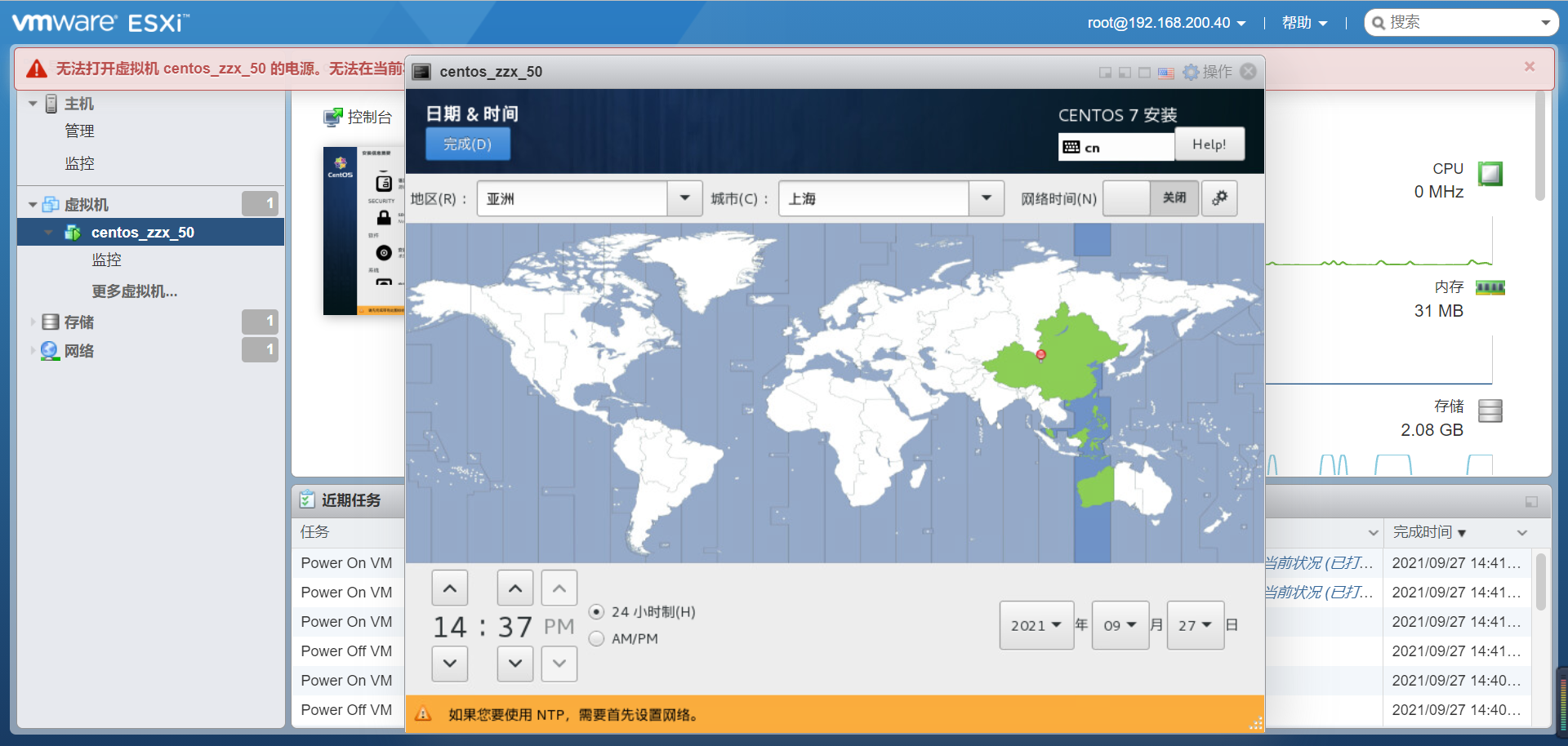Image resolution: width=1568 pixels, height=746 pixels.
Task: Click the cn keyboard layout field
Action: pyautogui.click(x=1116, y=148)
